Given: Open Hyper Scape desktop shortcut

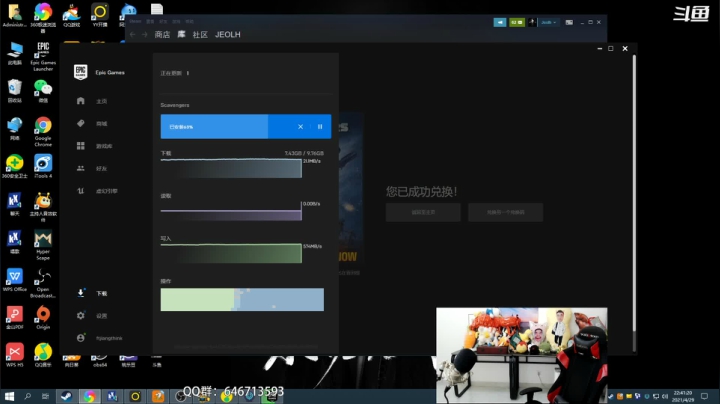Looking at the screenshot, I should [x=43, y=245].
